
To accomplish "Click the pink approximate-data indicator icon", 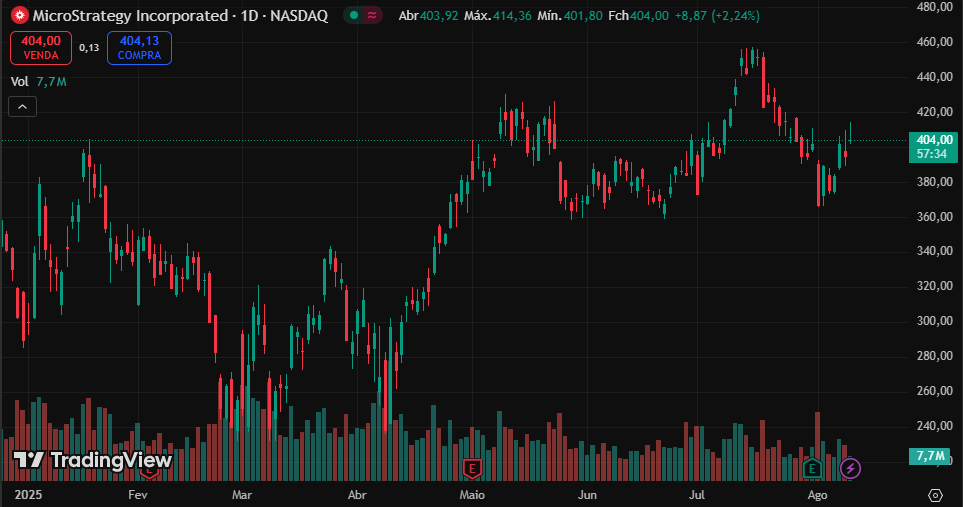I will tap(372, 15).
